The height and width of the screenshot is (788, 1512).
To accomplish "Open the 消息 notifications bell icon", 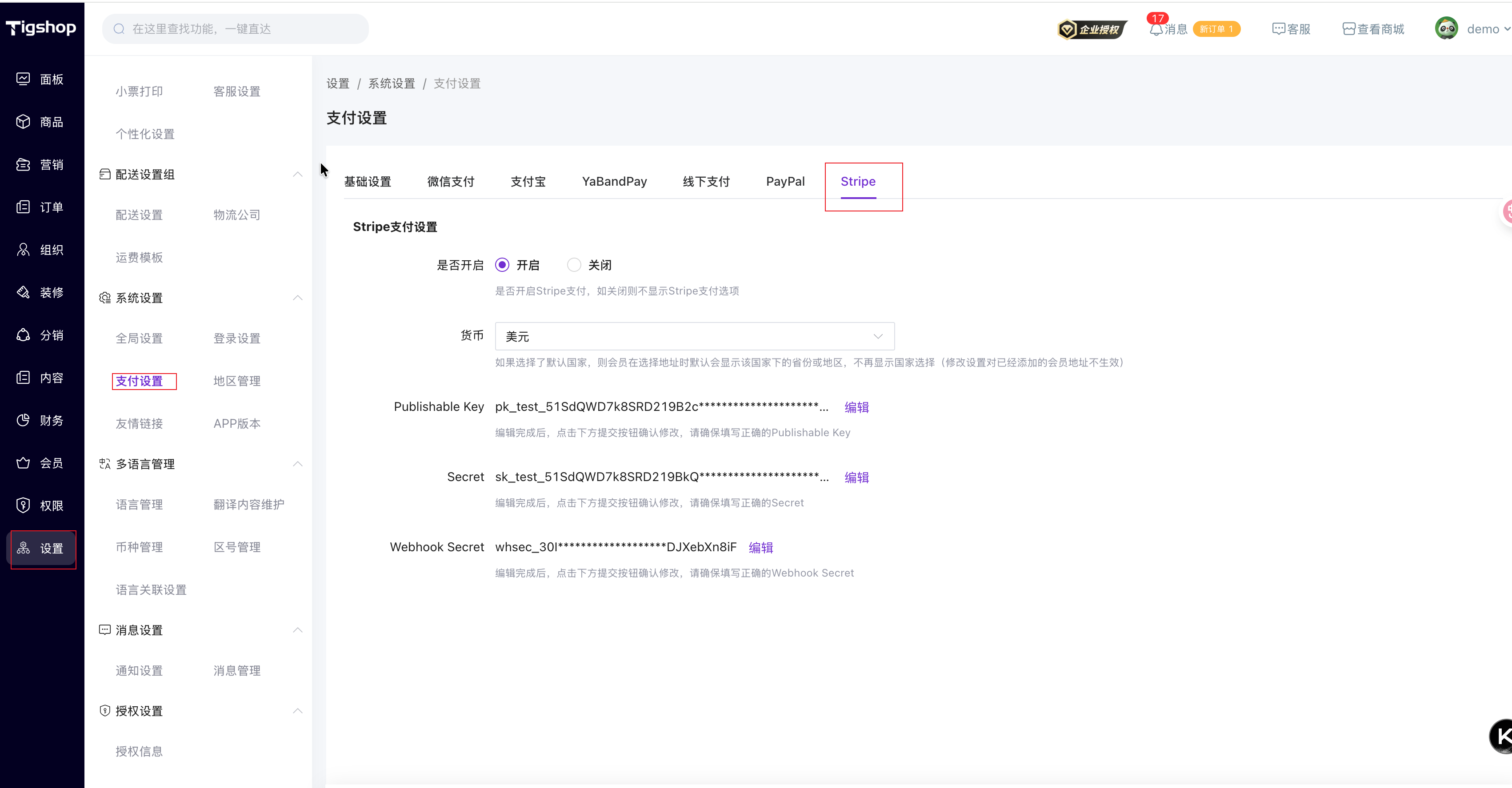I will 1156,29.
